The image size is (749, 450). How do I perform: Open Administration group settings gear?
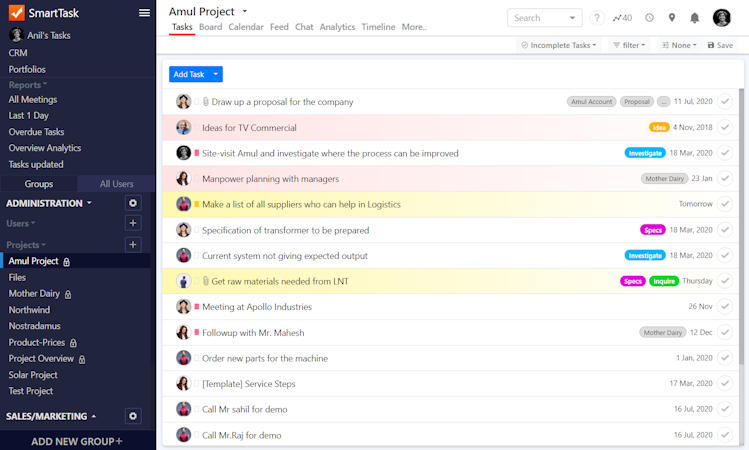tap(133, 203)
